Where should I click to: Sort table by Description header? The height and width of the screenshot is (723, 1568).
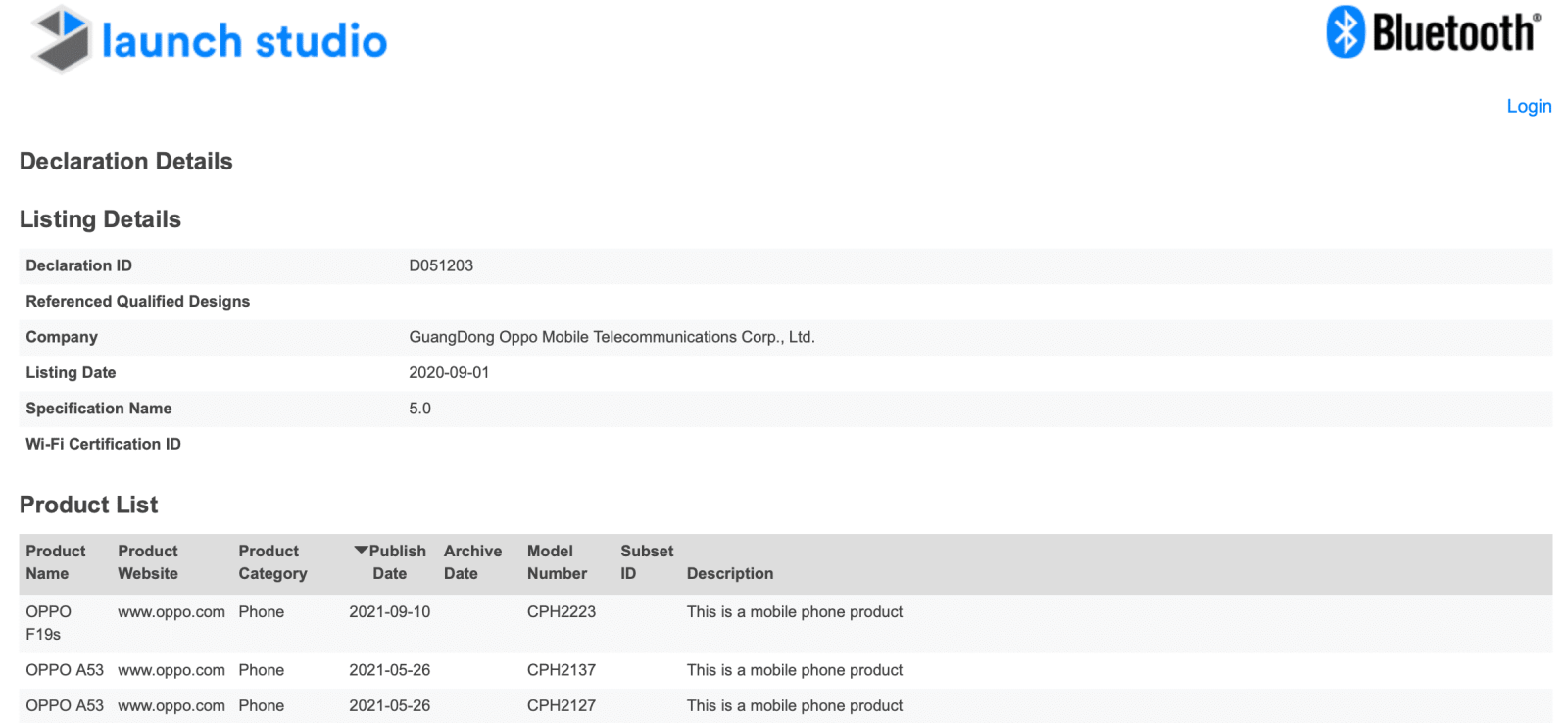730,574
